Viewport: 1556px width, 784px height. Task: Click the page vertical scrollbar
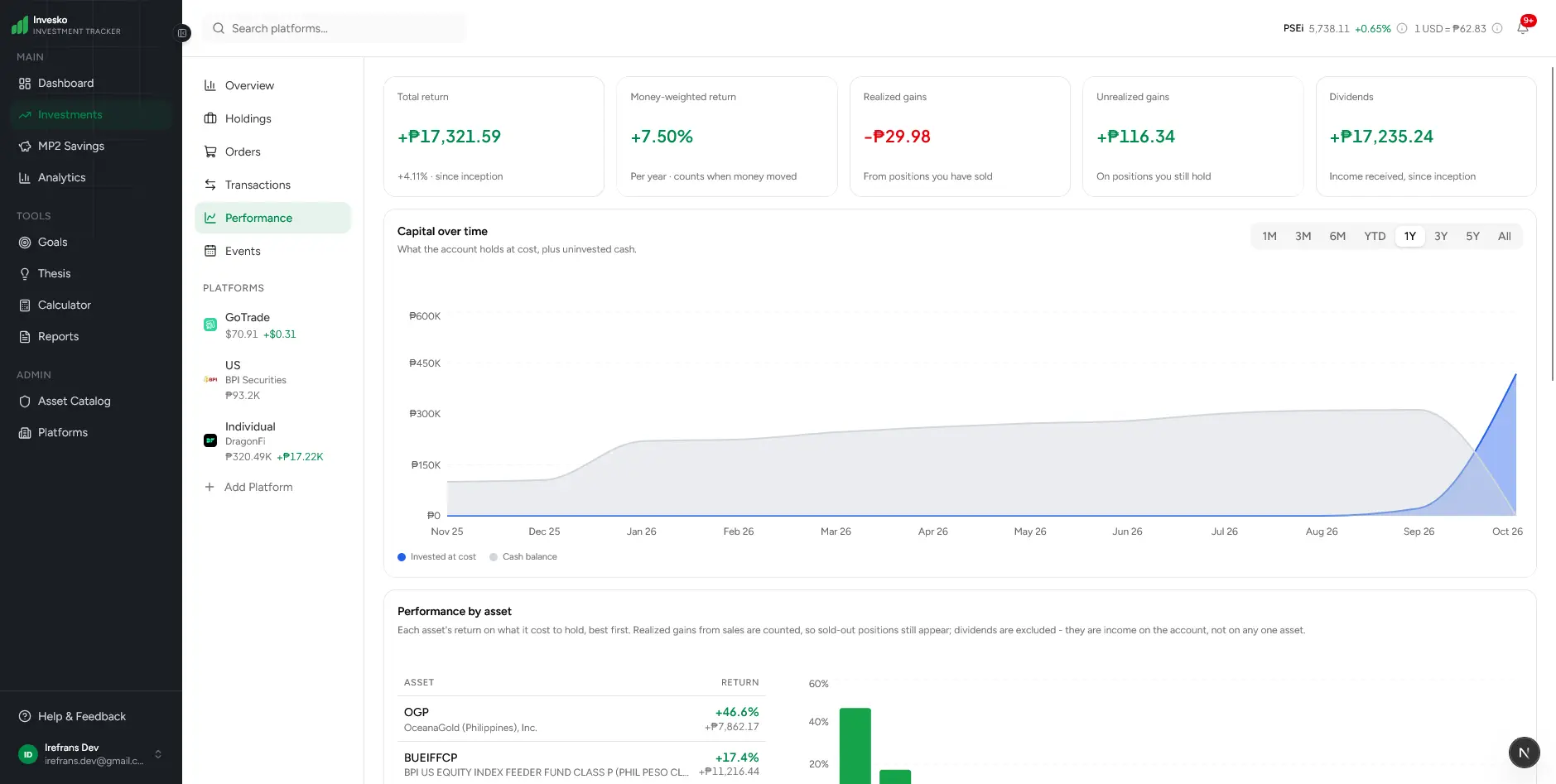tap(1552, 224)
